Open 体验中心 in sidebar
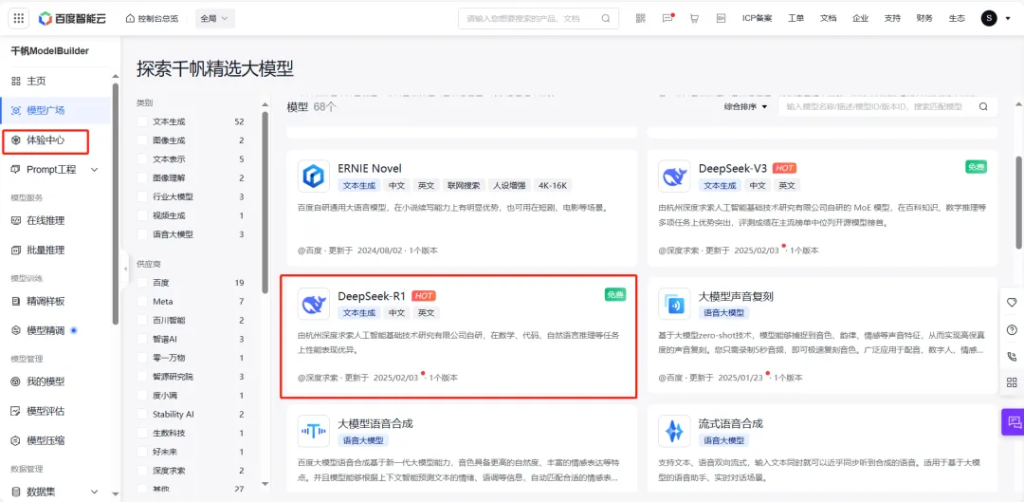 46,140
